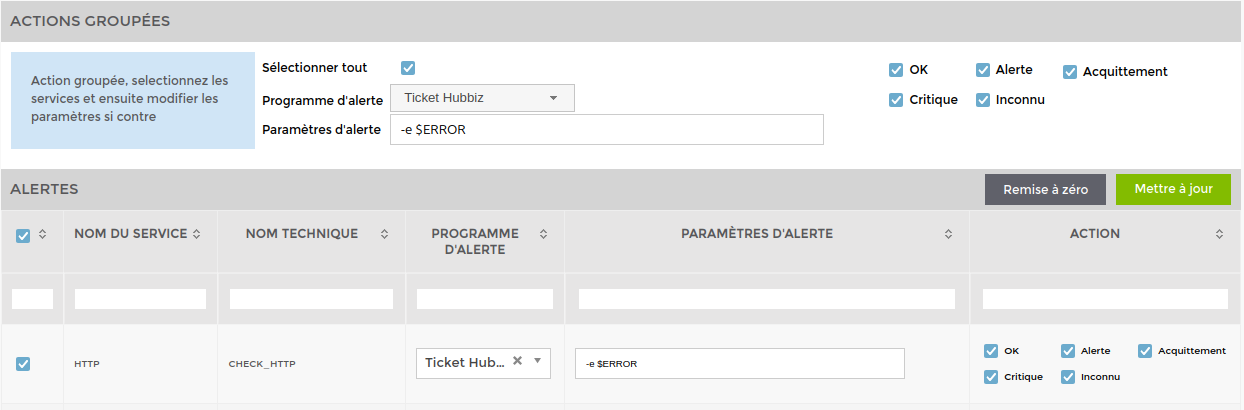Image resolution: width=1244 pixels, height=410 pixels.
Task: Expand HTTP row alert program dropdown arrow
Action: click(537, 361)
